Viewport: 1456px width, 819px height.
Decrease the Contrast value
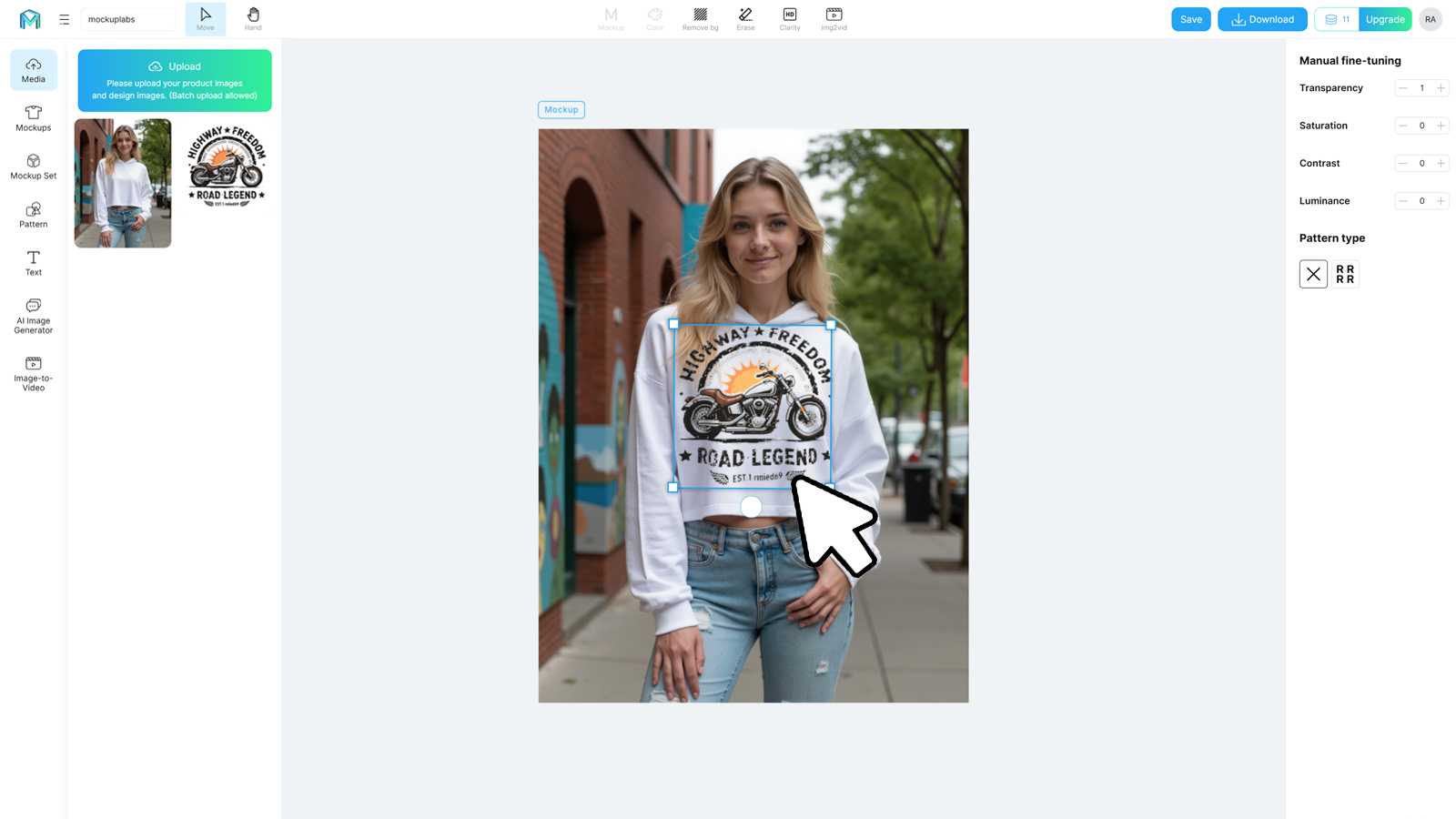click(x=1403, y=164)
